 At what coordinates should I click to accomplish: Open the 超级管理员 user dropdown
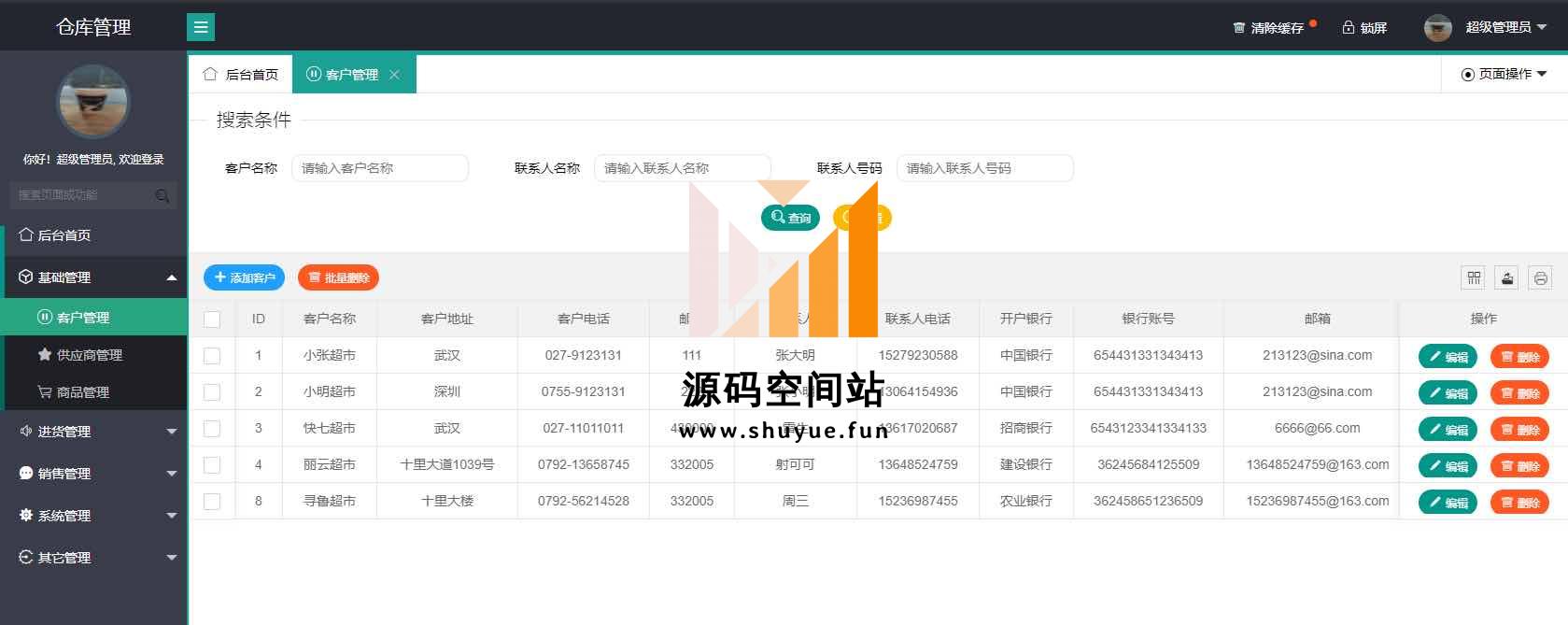click(x=1505, y=27)
